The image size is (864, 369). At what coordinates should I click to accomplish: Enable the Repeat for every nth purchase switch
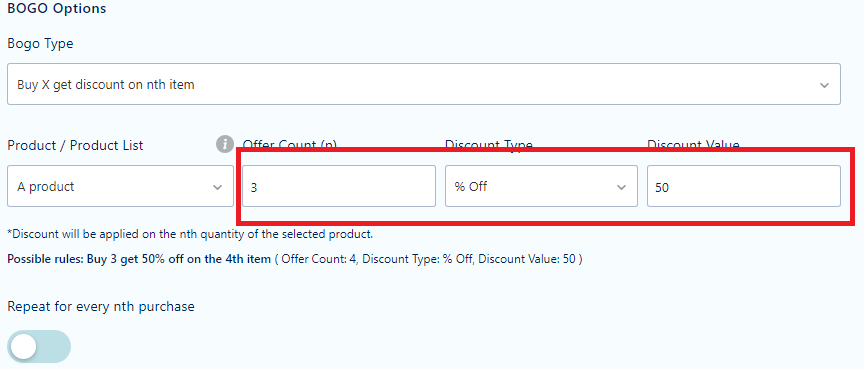pyautogui.click(x=39, y=346)
